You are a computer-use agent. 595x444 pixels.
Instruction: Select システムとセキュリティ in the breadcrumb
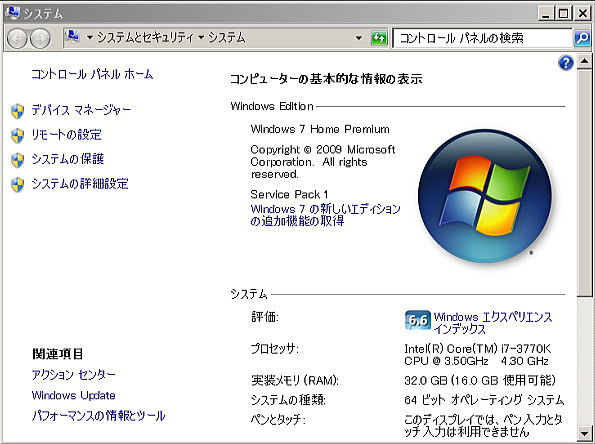click(145, 38)
